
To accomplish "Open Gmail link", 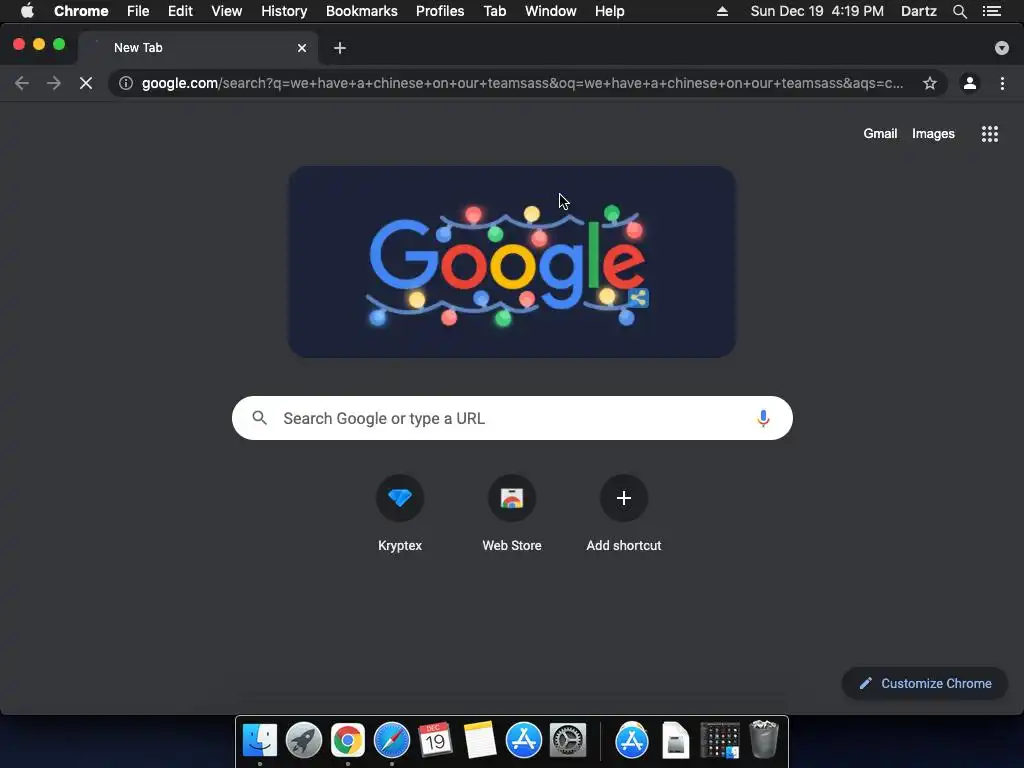I will click(x=880, y=133).
